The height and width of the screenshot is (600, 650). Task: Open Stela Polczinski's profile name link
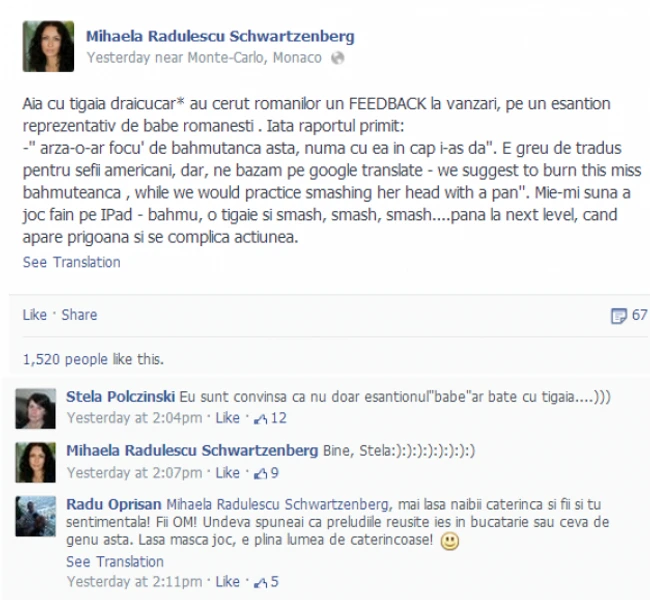(x=121, y=396)
